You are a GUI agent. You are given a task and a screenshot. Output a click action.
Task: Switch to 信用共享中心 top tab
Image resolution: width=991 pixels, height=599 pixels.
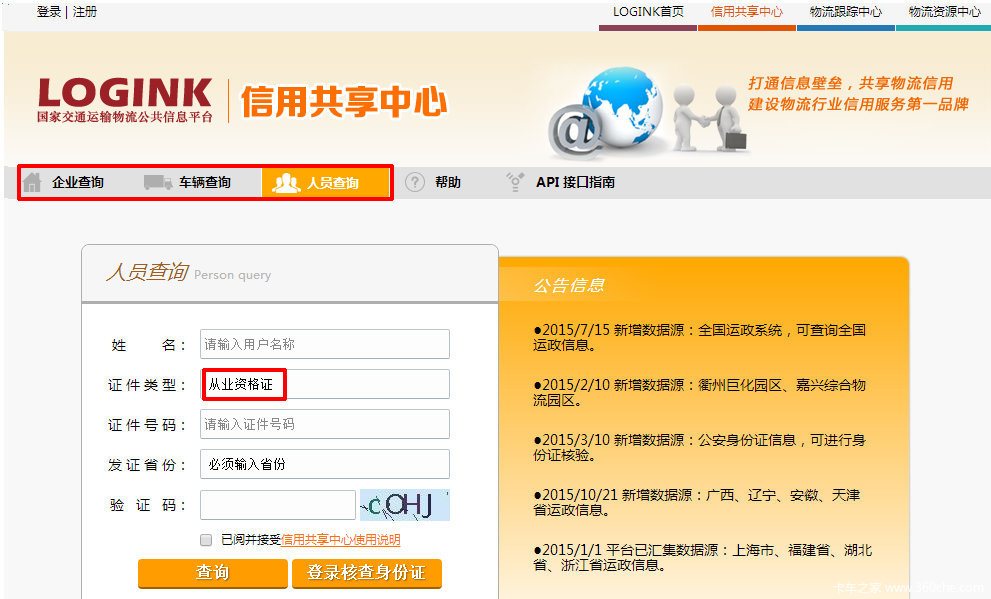[746, 12]
